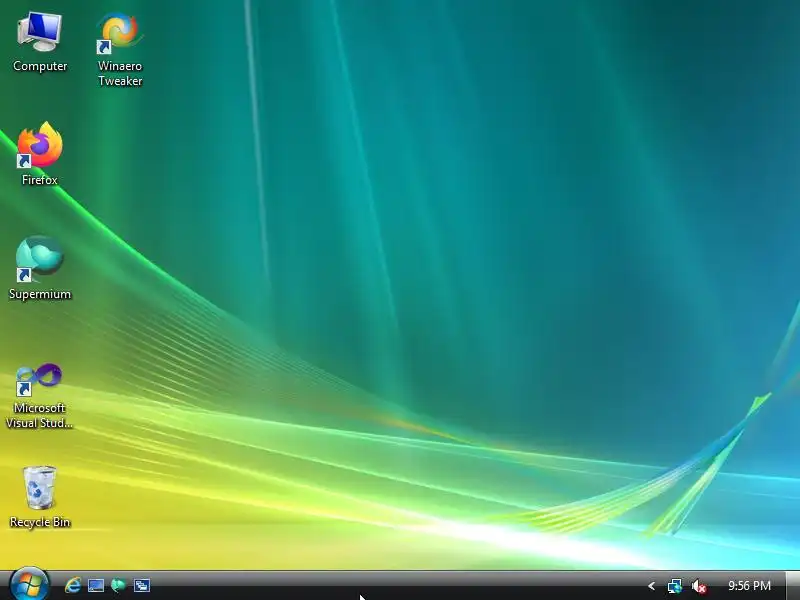Expand hidden tray icons chevron

(651, 586)
